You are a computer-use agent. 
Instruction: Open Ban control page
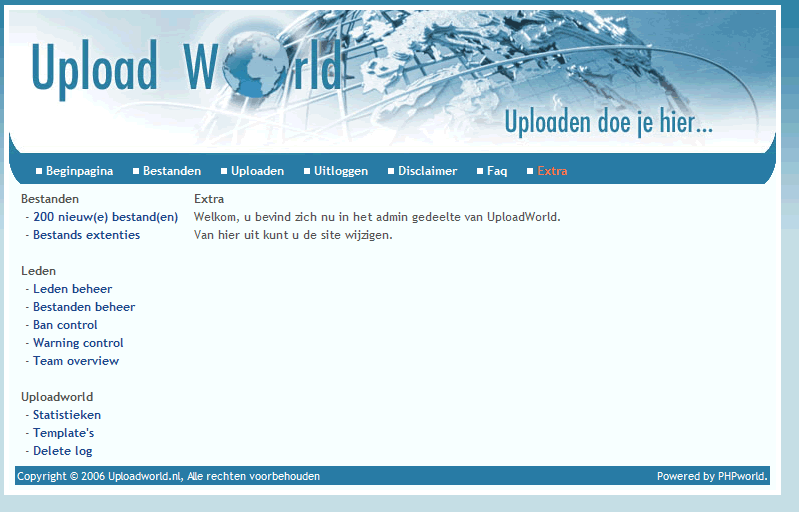(65, 325)
